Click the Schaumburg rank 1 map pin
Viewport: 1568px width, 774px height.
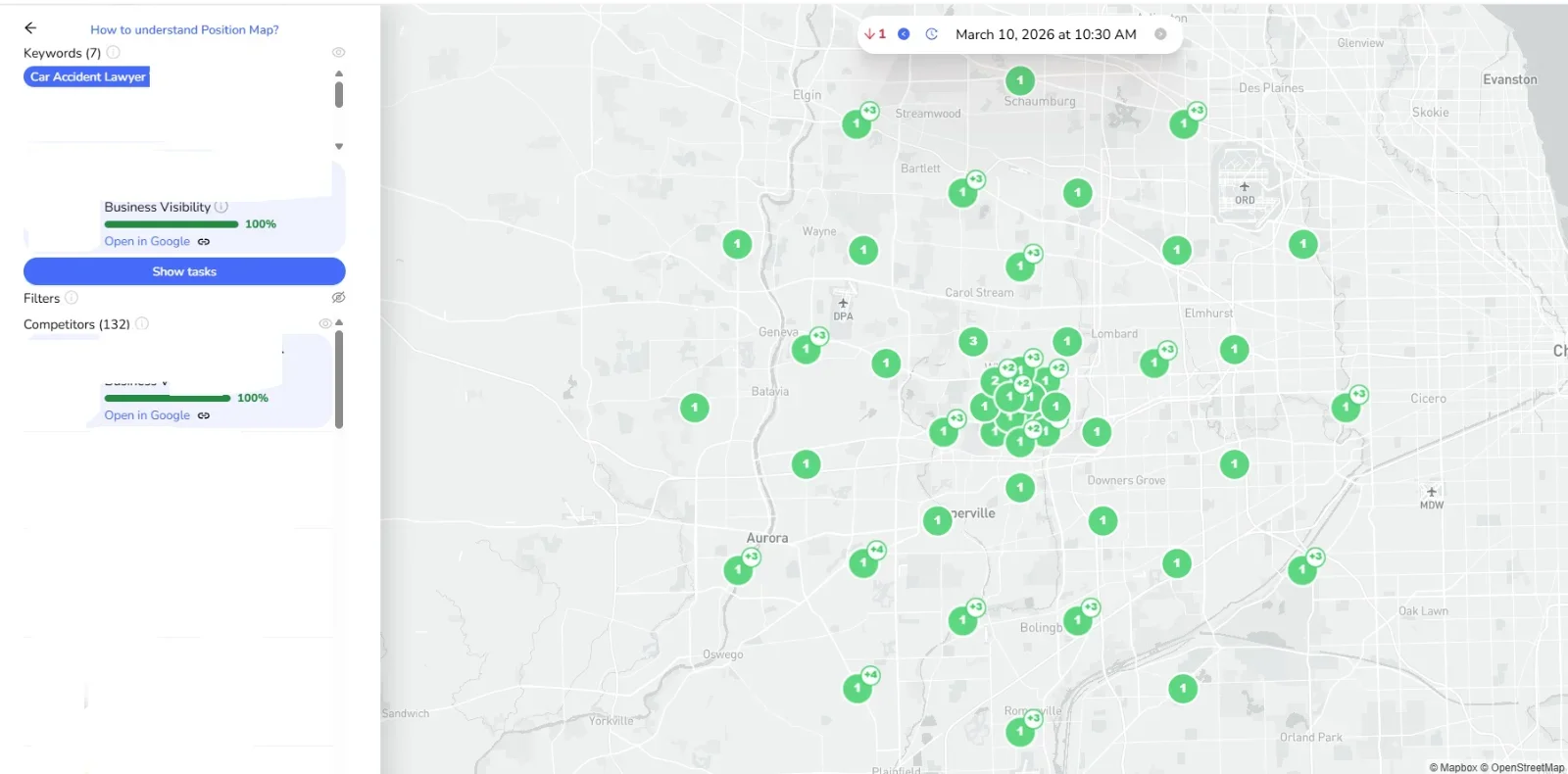coord(1019,80)
